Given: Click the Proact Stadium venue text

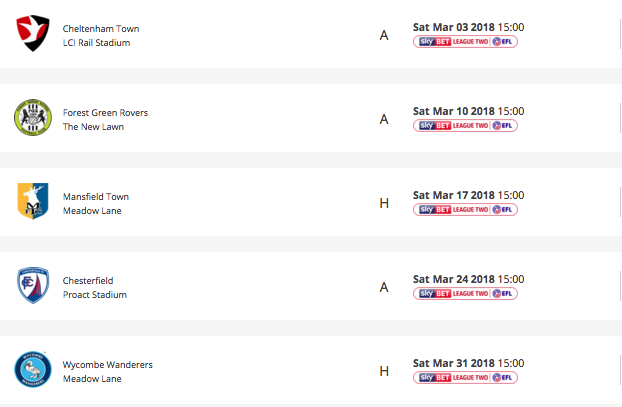Looking at the screenshot, I should click(94, 295).
